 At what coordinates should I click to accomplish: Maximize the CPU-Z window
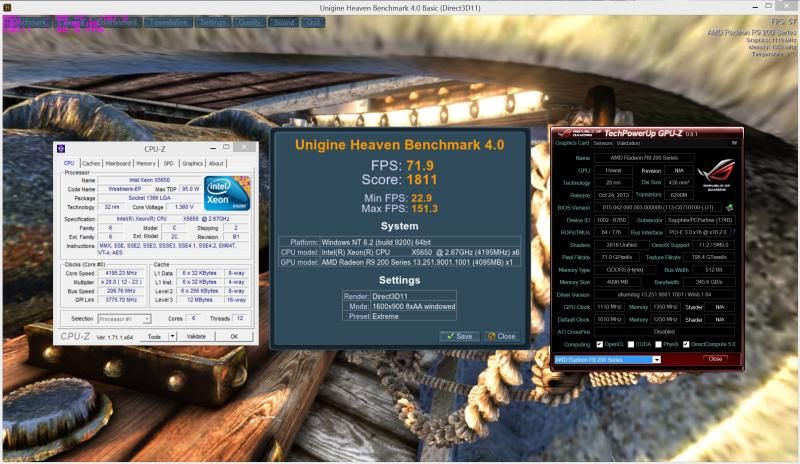coord(226,148)
